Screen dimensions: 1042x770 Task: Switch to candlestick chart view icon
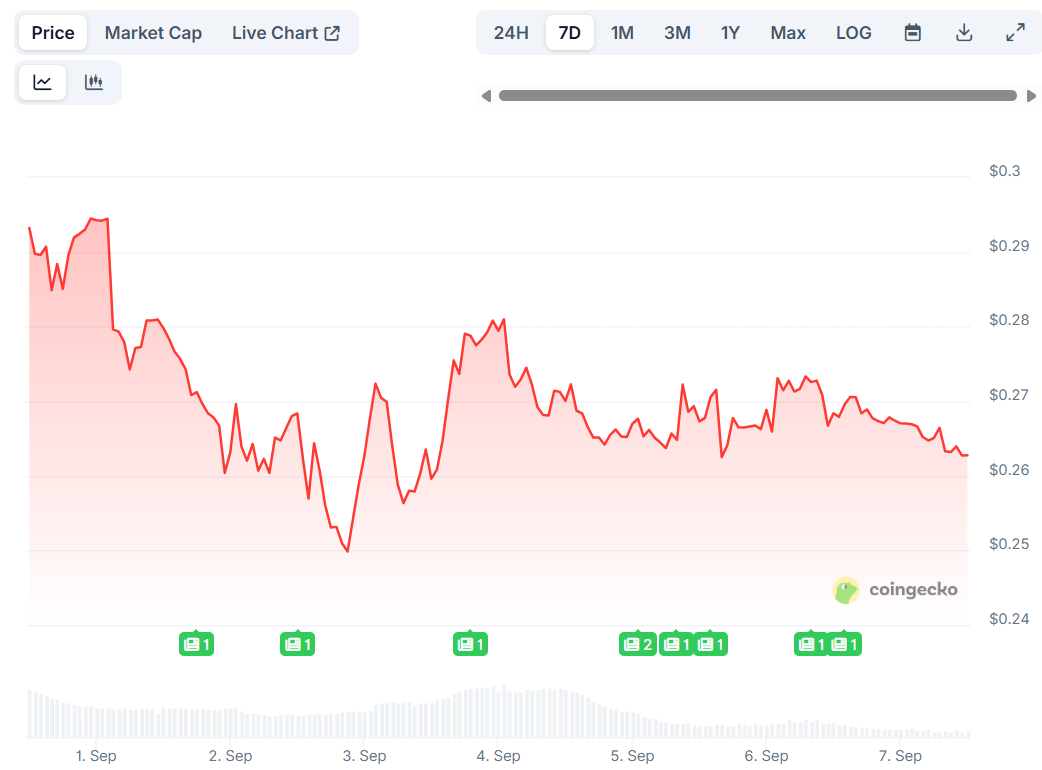(x=94, y=82)
